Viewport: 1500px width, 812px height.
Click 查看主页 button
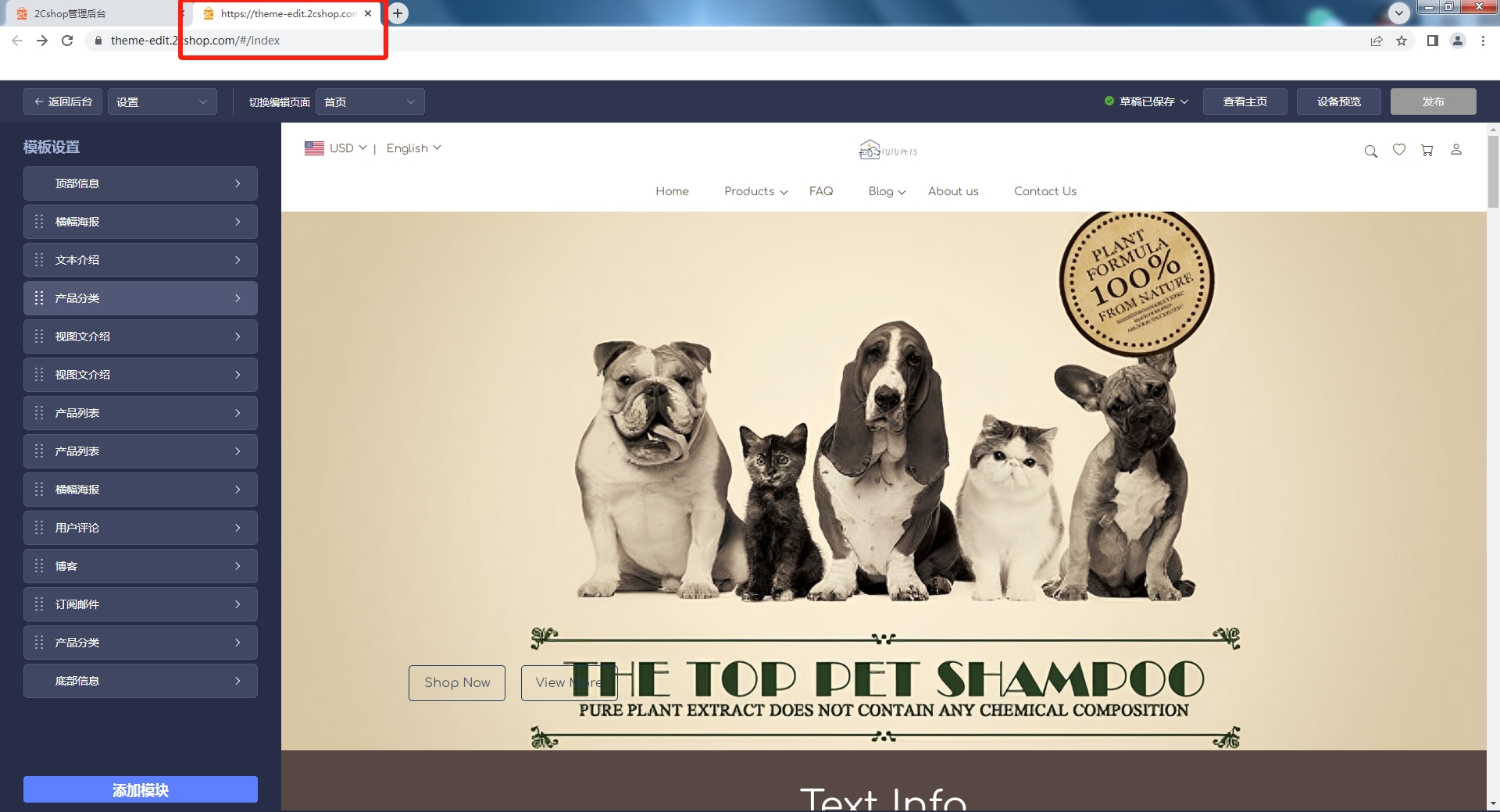pos(1245,101)
